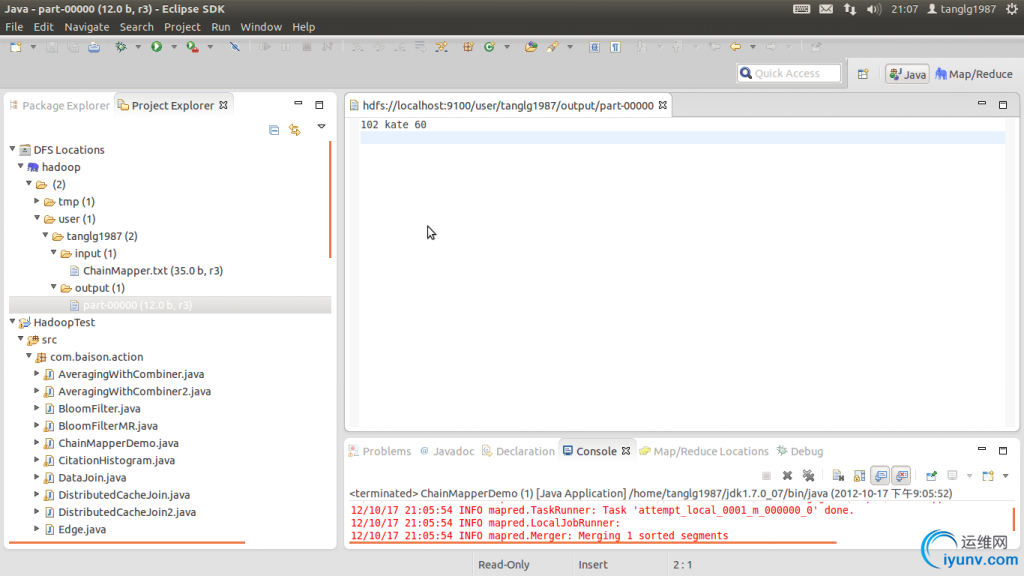Click the Link with Editor icon

click(294, 129)
